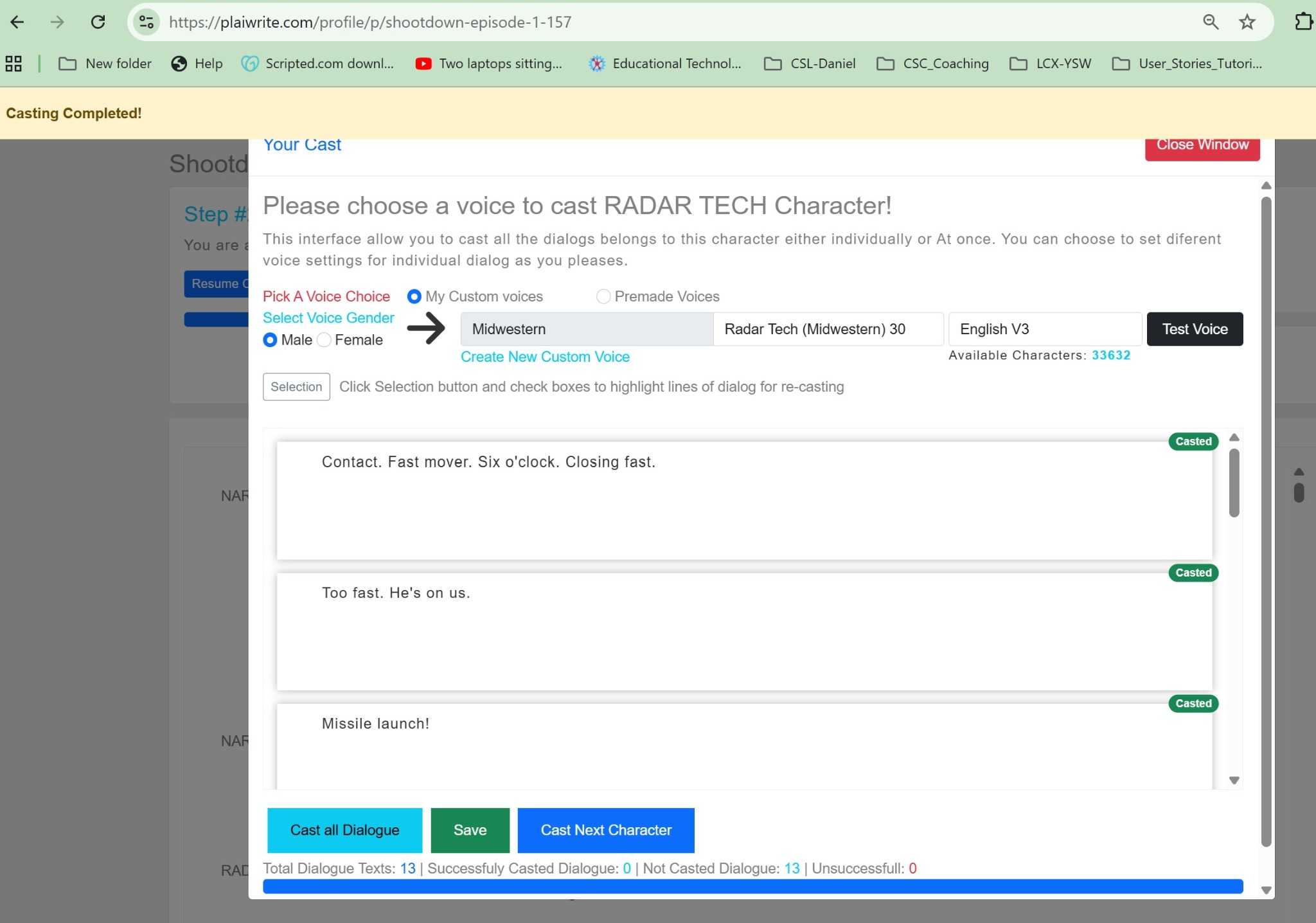Click the zoom magnifier icon in address bar
This screenshot has width=1316, height=923.
coord(1211,22)
